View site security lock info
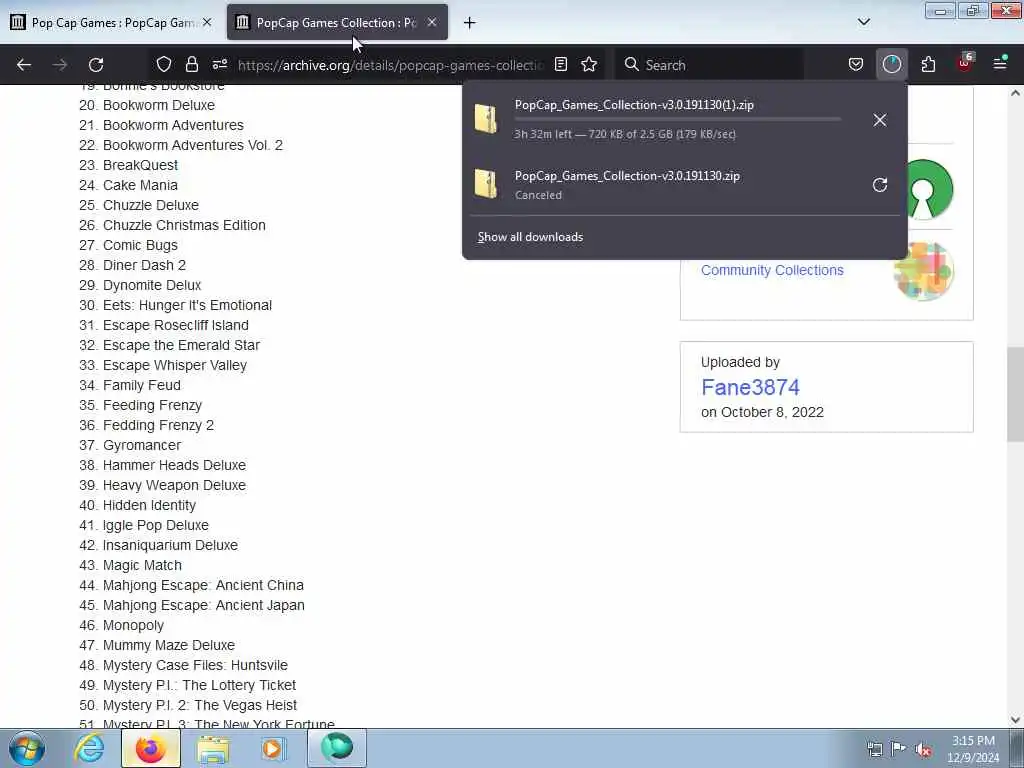The height and width of the screenshot is (768, 1024). (x=191, y=64)
